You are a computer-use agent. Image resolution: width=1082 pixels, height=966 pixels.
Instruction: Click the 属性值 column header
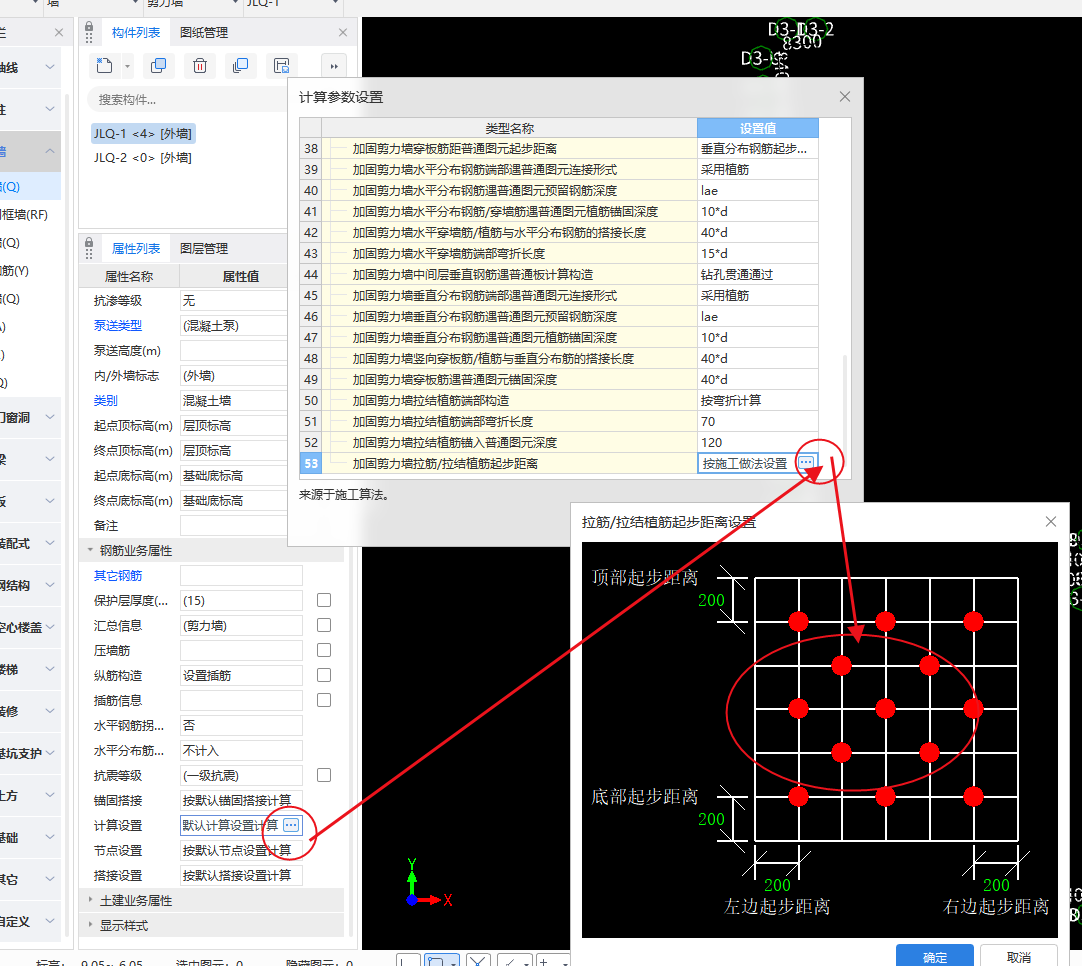(241, 276)
